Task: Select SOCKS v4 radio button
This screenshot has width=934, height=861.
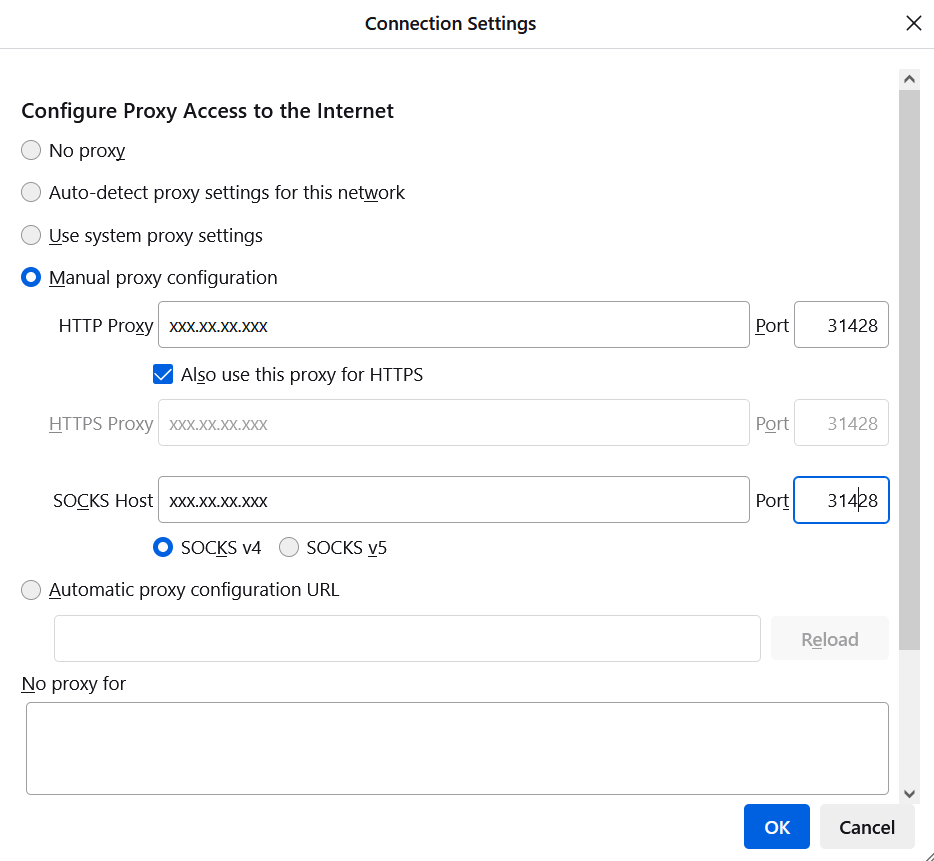Action: (x=163, y=547)
